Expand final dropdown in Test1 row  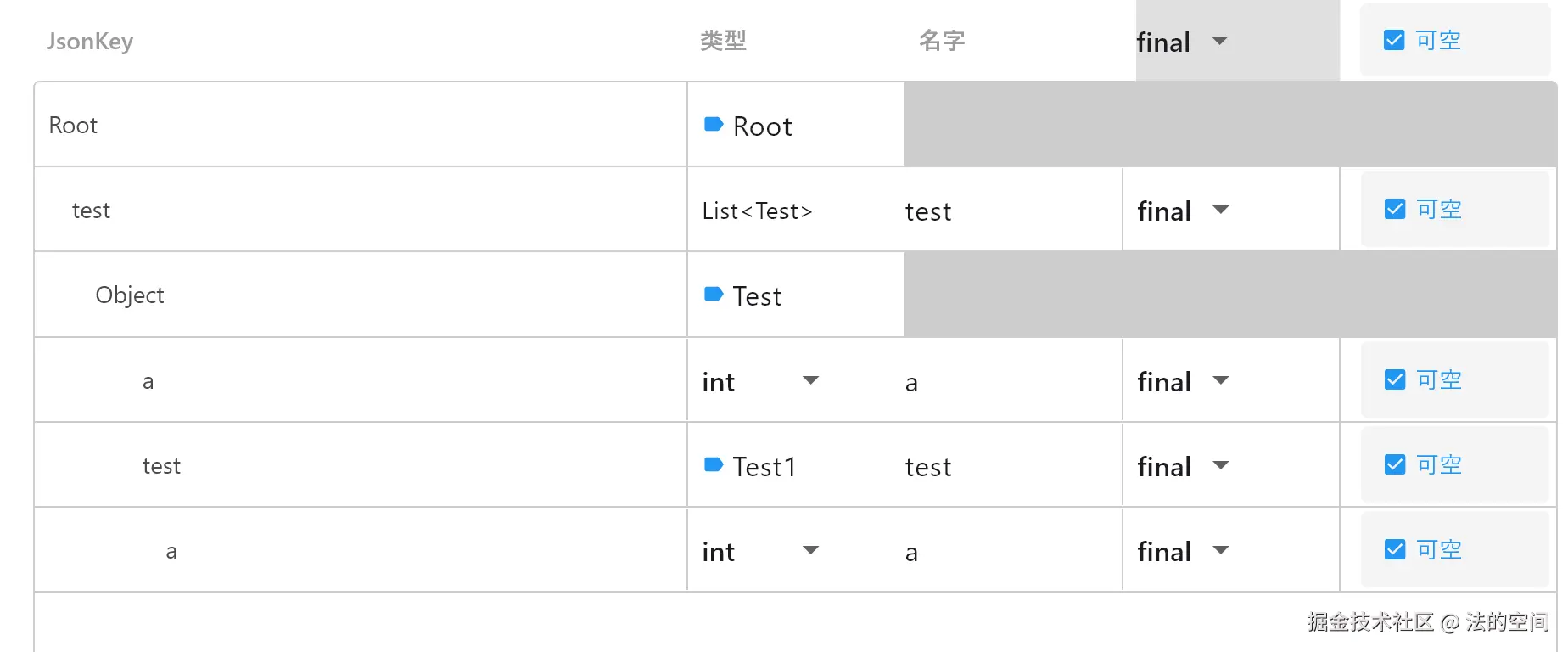[1220, 465]
